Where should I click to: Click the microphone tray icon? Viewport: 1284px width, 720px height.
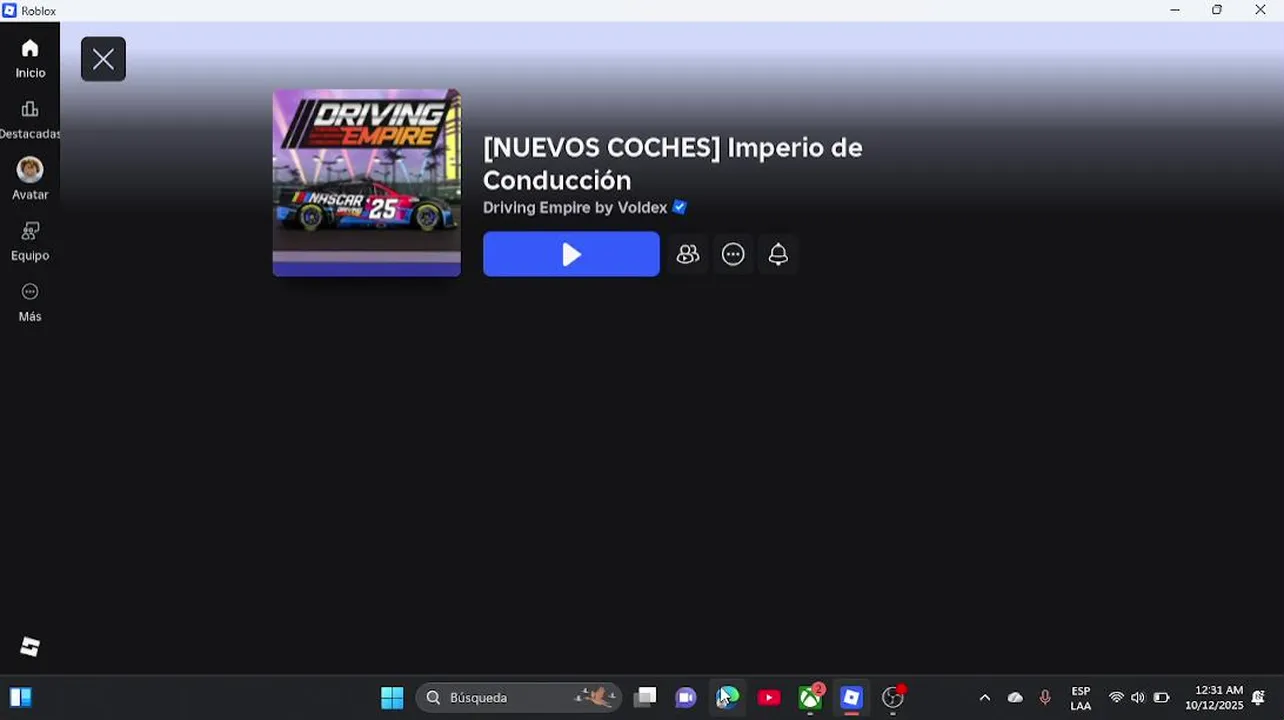1045,698
